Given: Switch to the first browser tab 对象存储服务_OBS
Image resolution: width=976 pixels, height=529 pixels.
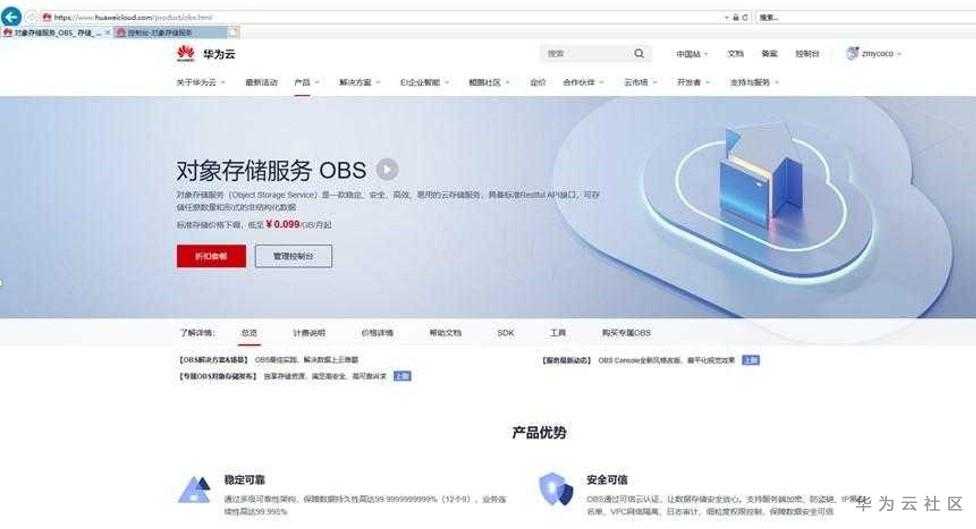Looking at the screenshot, I should [x=55, y=32].
